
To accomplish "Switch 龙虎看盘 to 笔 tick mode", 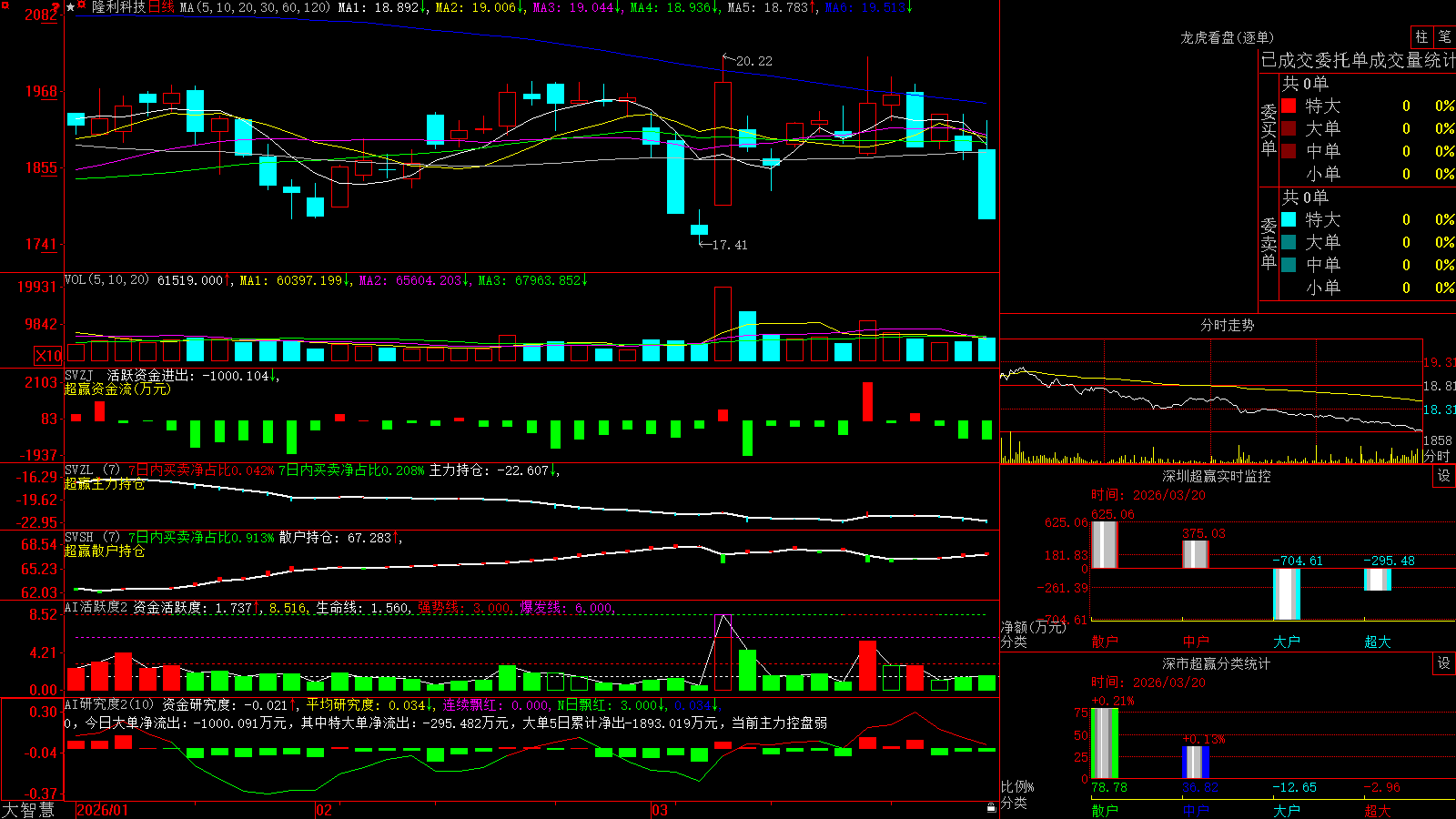I will point(1445,36).
